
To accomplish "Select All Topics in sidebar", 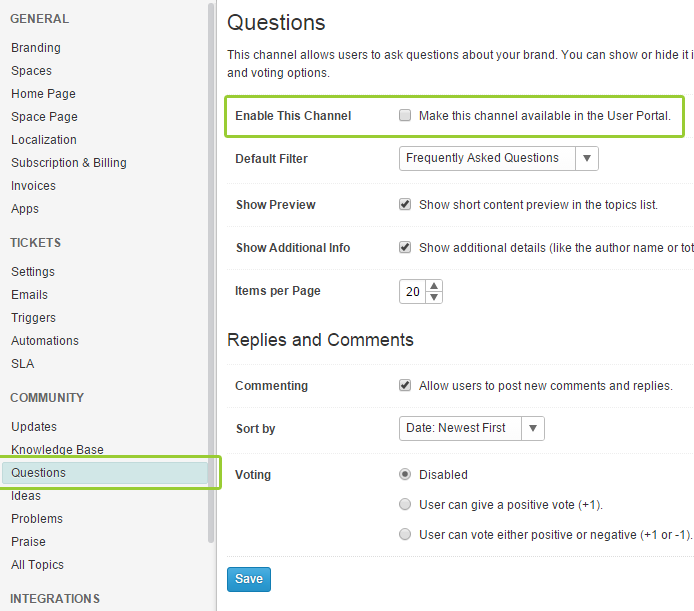I will click(x=37, y=565).
